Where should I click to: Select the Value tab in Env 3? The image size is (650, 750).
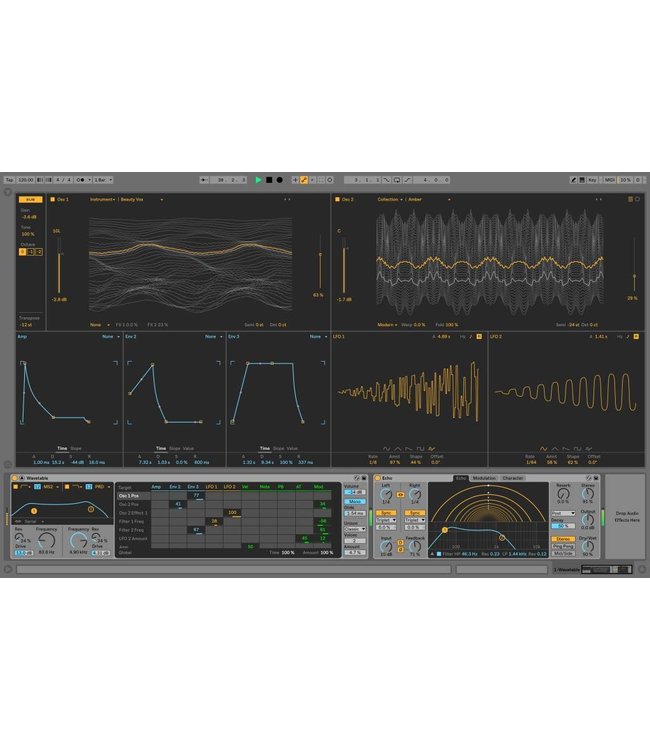point(292,449)
